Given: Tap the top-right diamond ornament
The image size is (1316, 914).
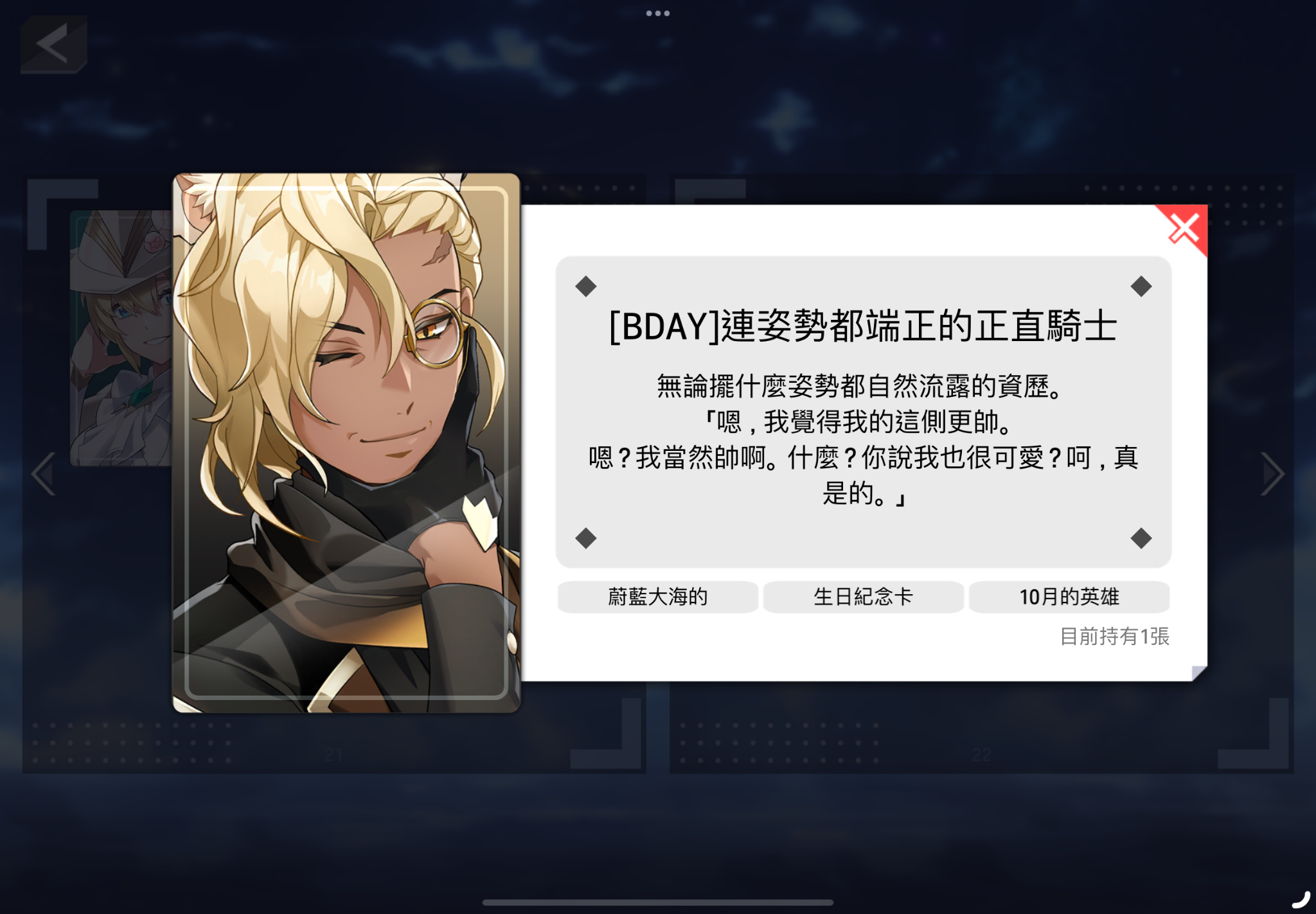Looking at the screenshot, I should coord(1141,286).
